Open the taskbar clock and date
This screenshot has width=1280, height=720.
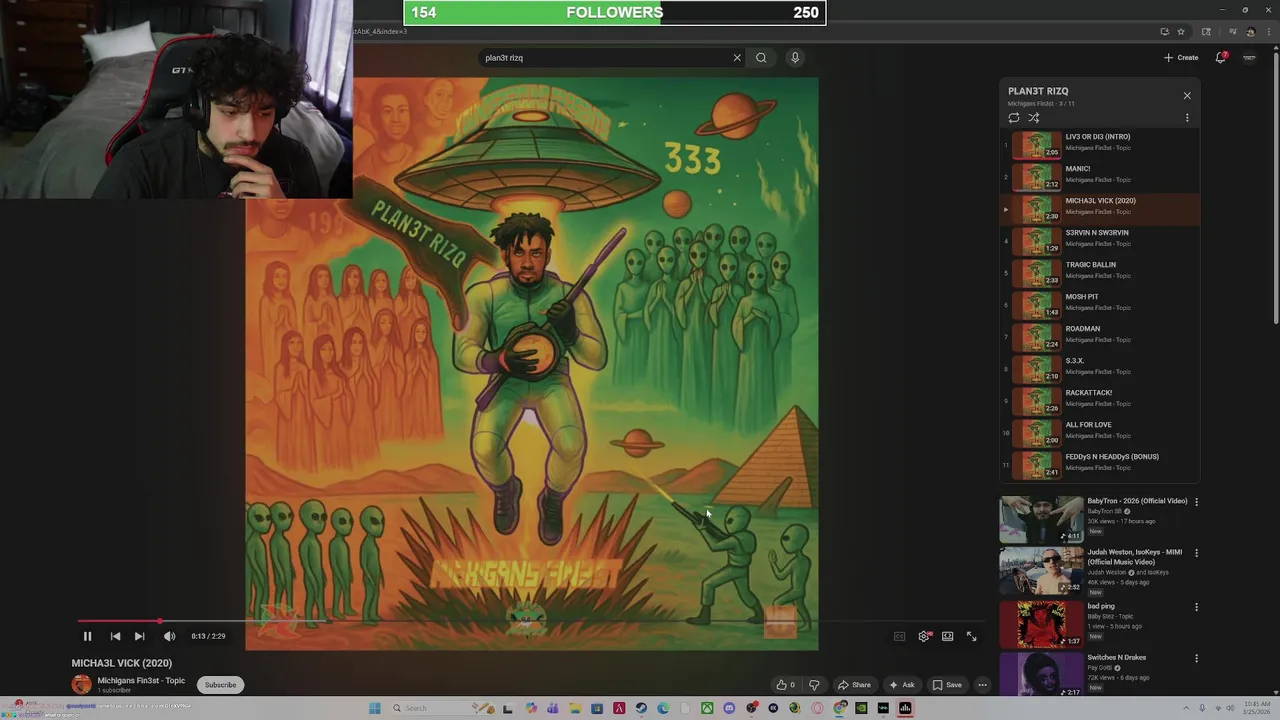[1258, 708]
